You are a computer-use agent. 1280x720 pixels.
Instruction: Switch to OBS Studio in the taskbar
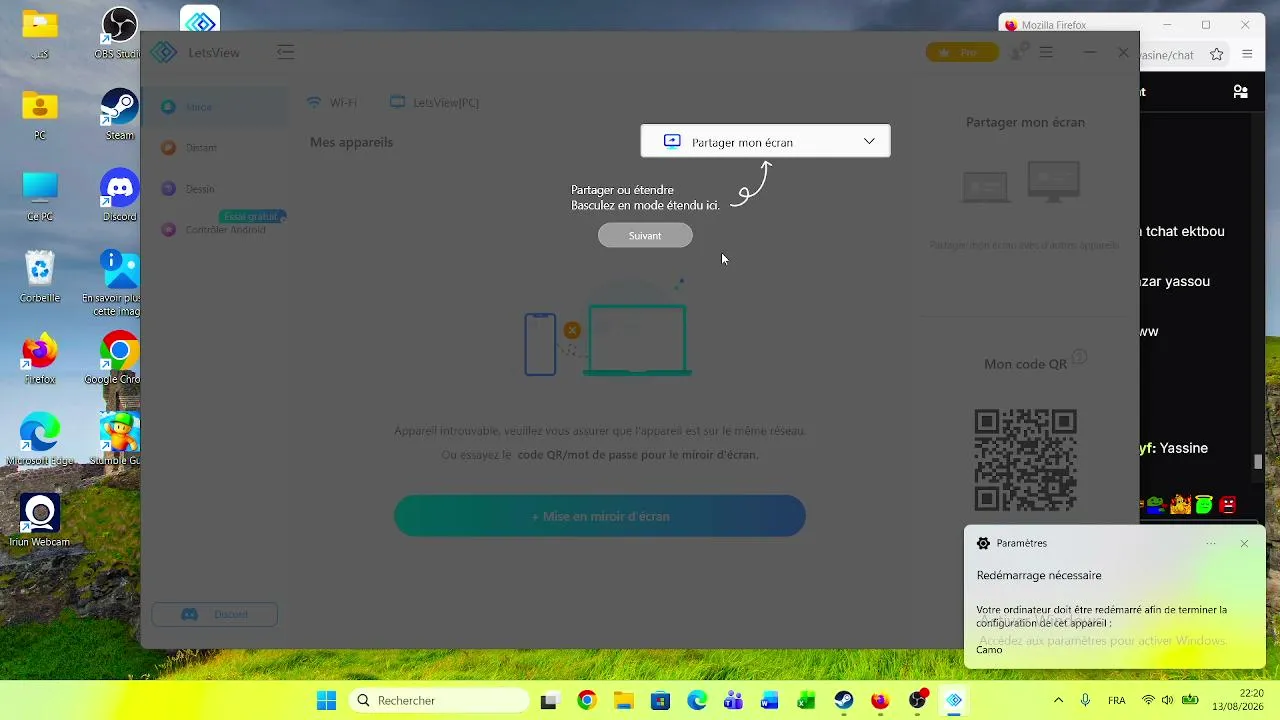(918, 701)
